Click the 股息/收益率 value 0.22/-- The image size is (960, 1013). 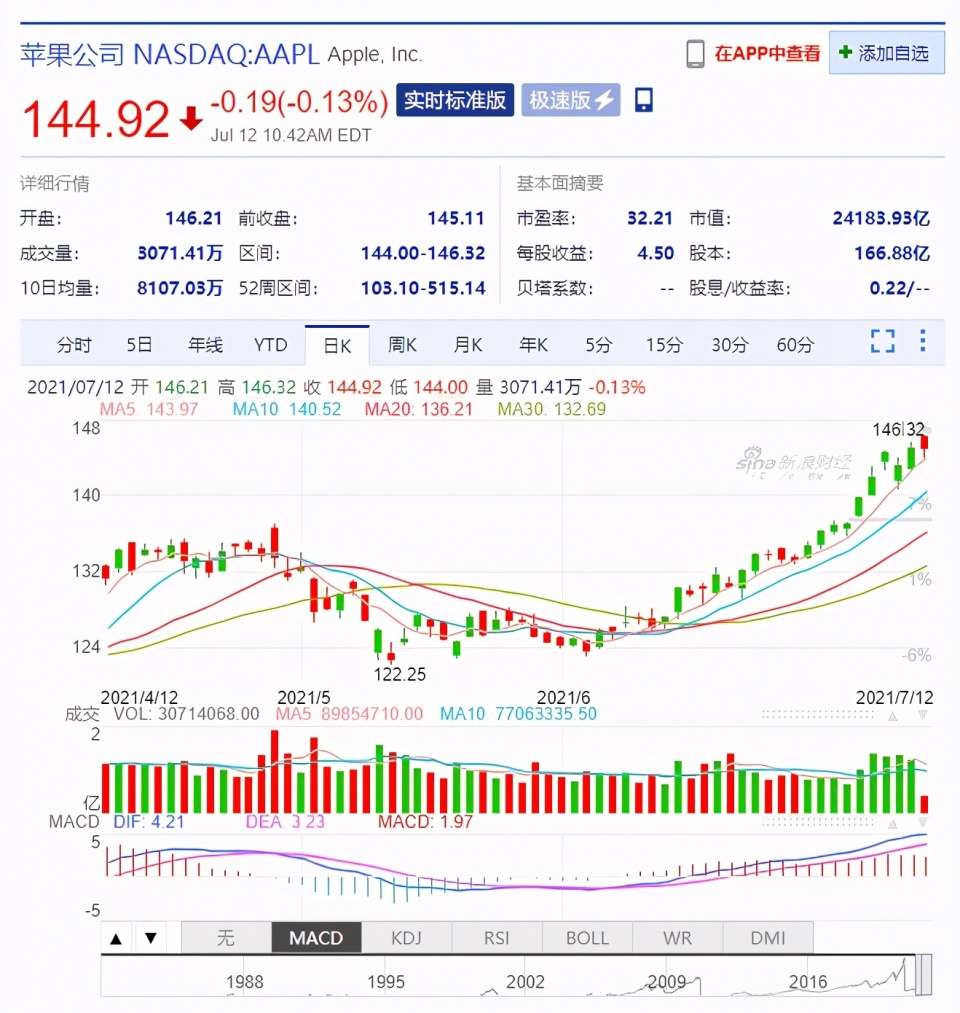[899, 288]
